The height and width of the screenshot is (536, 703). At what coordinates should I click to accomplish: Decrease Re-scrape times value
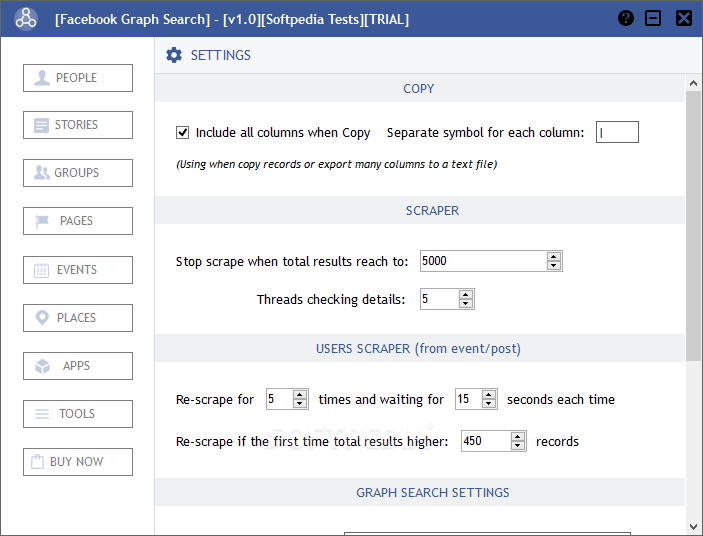[x=299, y=403]
